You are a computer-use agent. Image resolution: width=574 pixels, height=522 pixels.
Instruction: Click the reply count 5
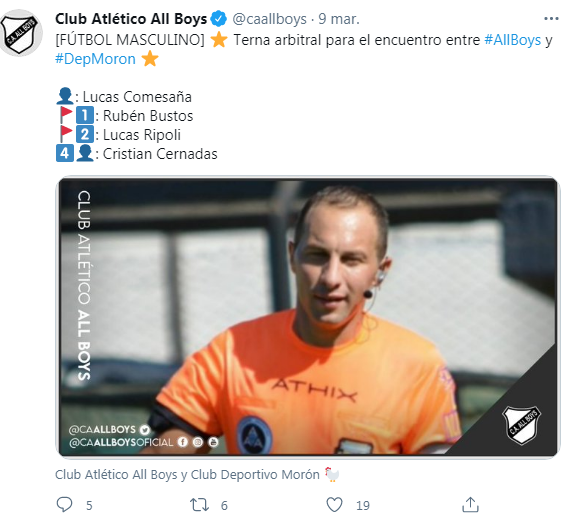point(89,506)
